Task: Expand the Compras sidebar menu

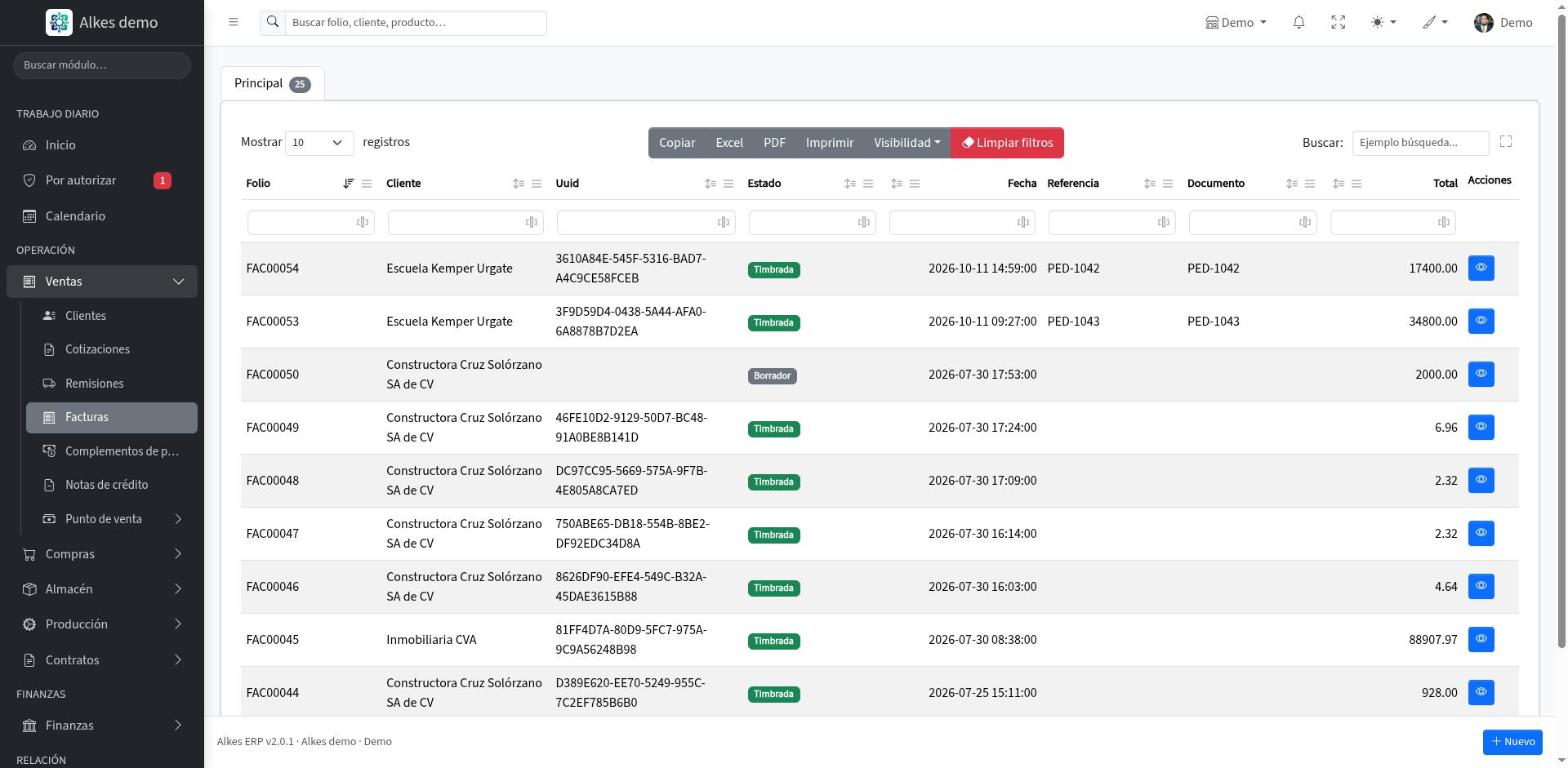Action: [101, 554]
